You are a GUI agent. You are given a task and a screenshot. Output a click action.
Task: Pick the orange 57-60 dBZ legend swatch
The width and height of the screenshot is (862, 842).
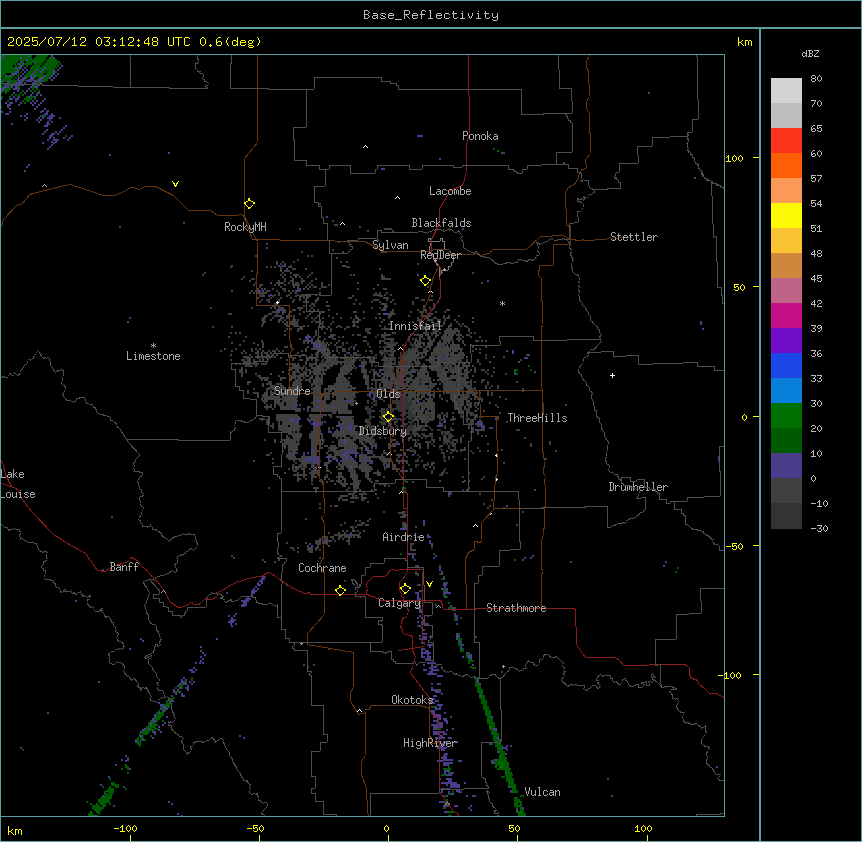click(x=786, y=165)
